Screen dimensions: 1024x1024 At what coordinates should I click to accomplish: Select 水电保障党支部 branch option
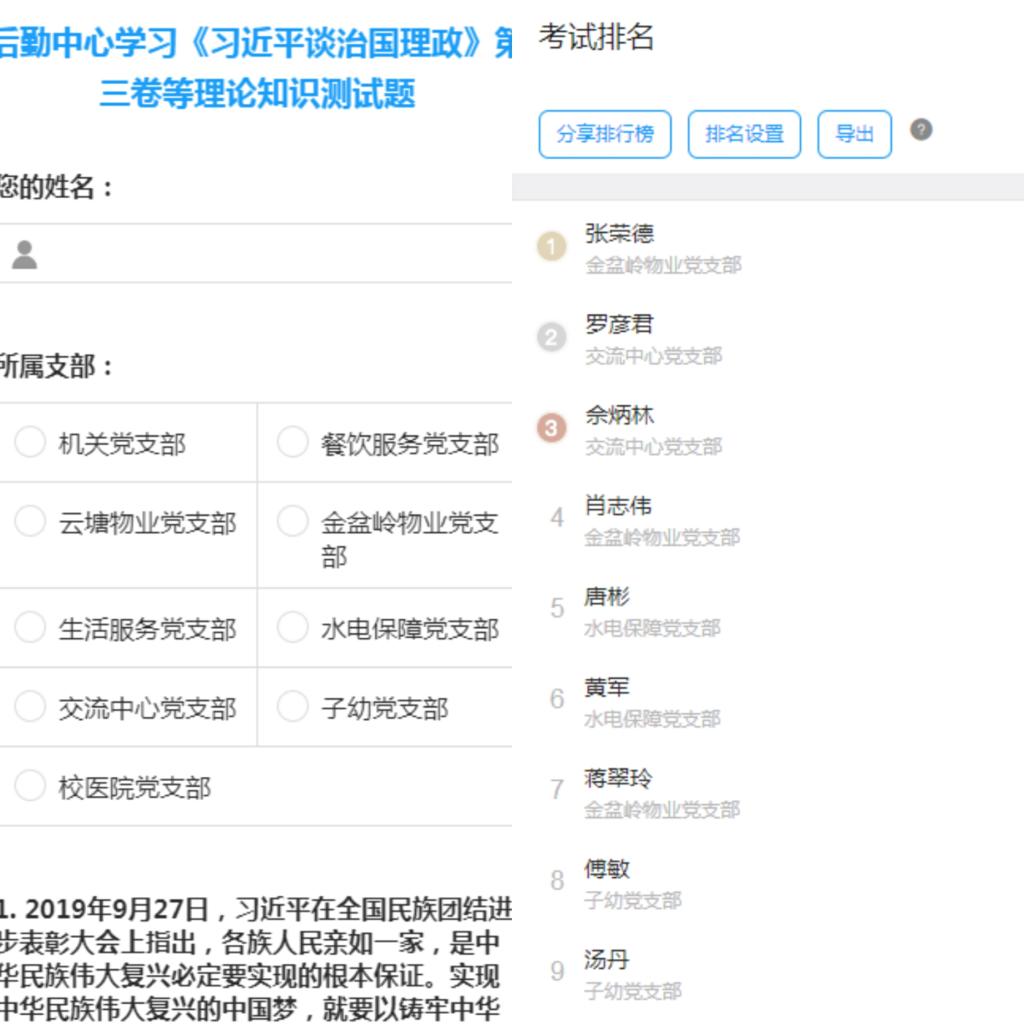(x=292, y=628)
